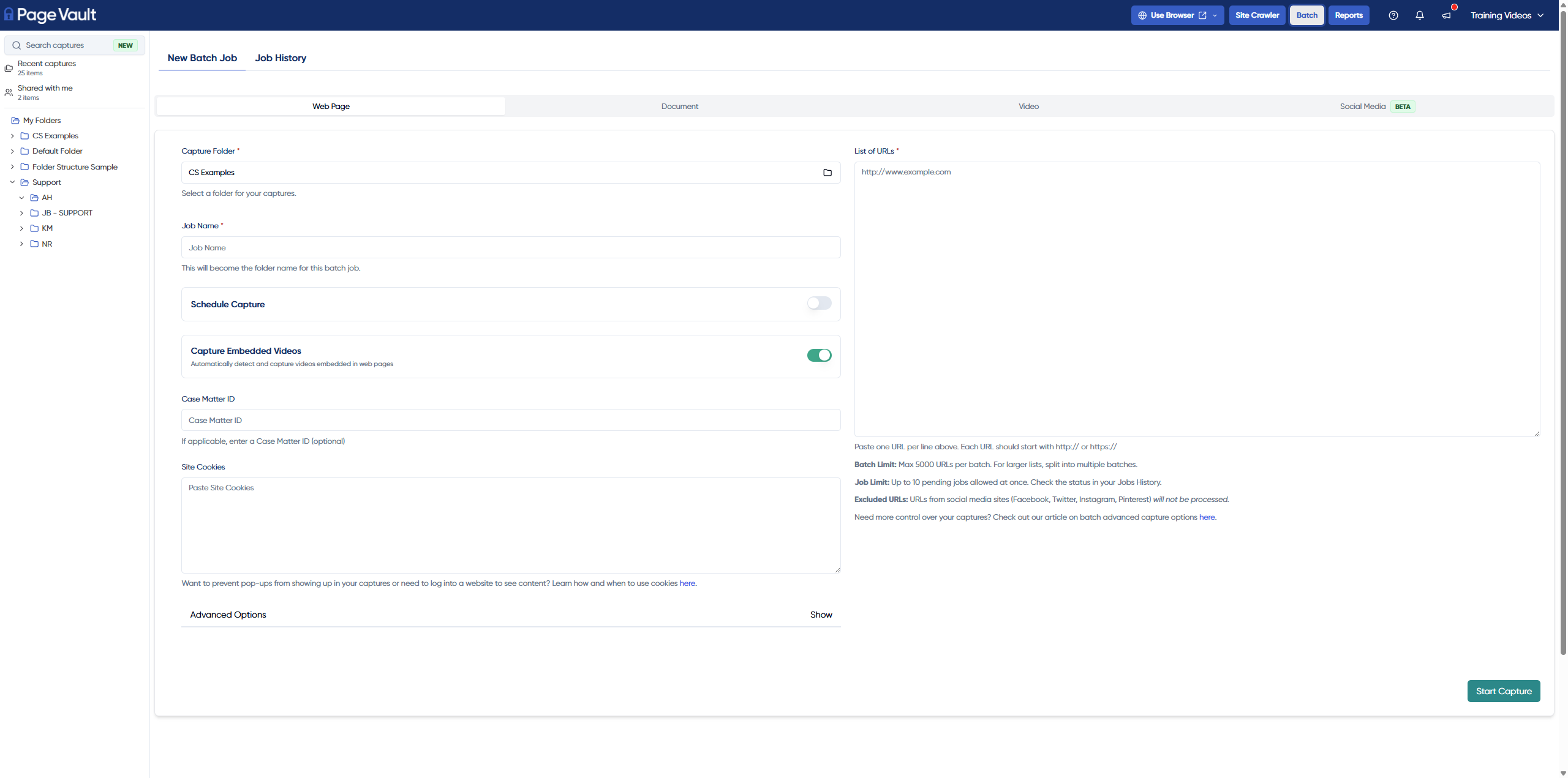Click the CS Examples folder icon in tree
The width and height of the screenshot is (1568, 778).
(x=25, y=136)
